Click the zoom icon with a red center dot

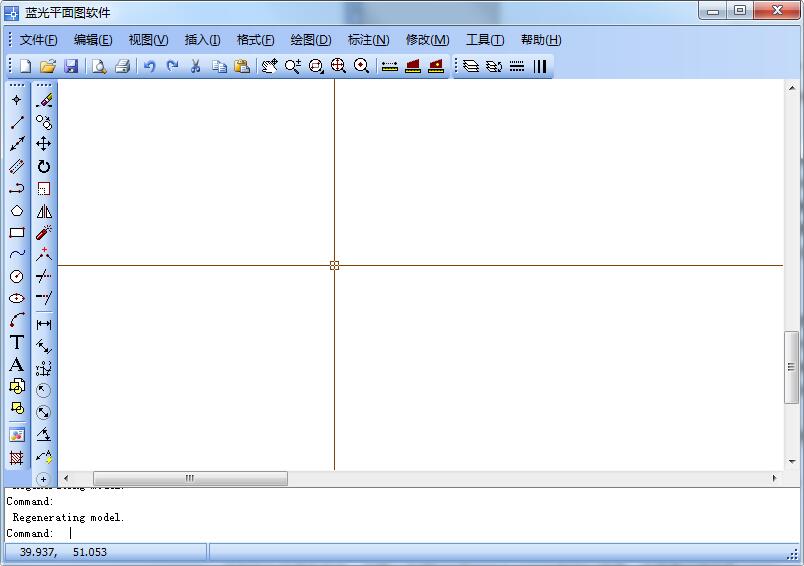click(x=361, y=66)
